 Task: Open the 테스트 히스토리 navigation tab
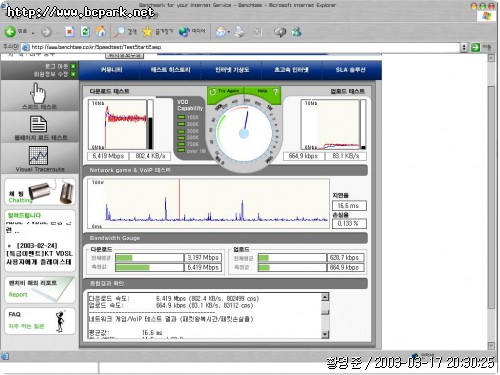click(170, 70)
